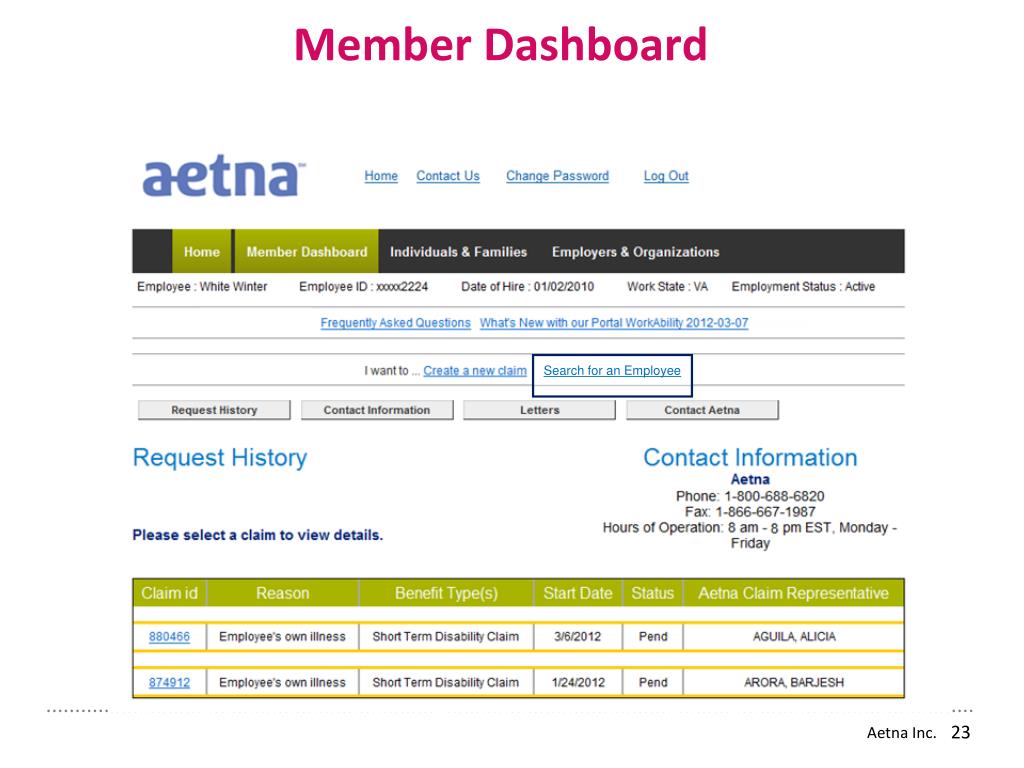Click the Aetna logo
This screenshot has height=768, width=1024.
[224, 176]
